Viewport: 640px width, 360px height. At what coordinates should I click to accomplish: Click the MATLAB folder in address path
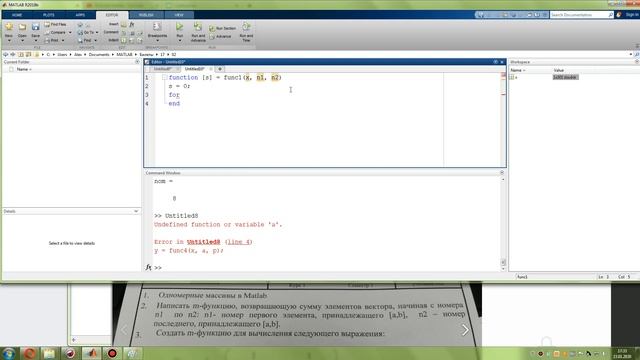click(x=124, y=54)
